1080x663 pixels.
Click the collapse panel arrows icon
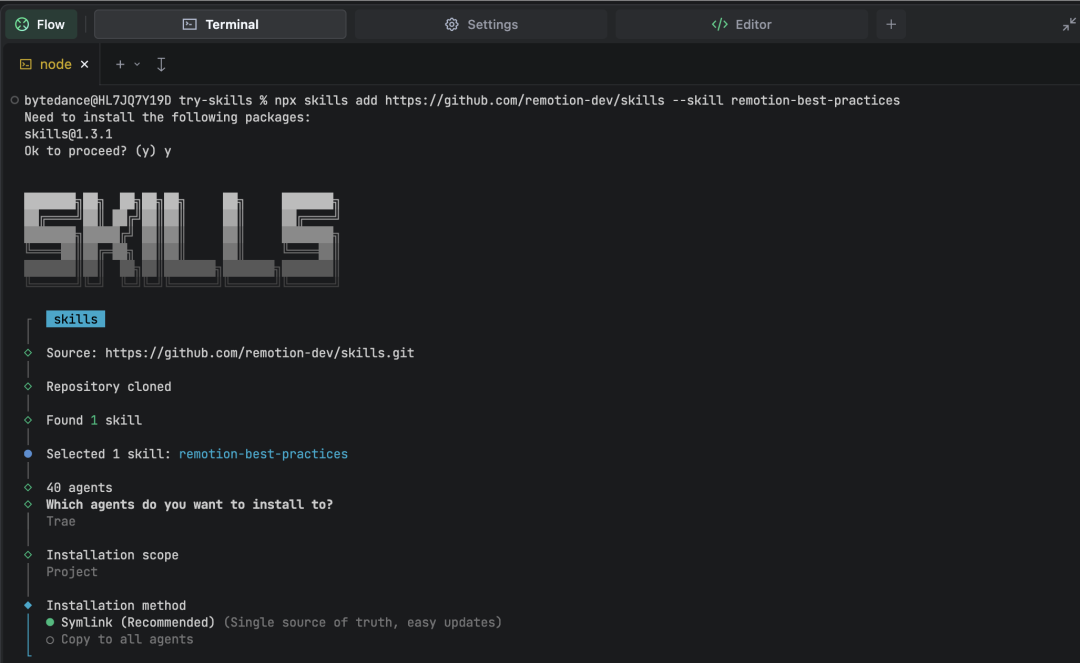pos(1068,25)
